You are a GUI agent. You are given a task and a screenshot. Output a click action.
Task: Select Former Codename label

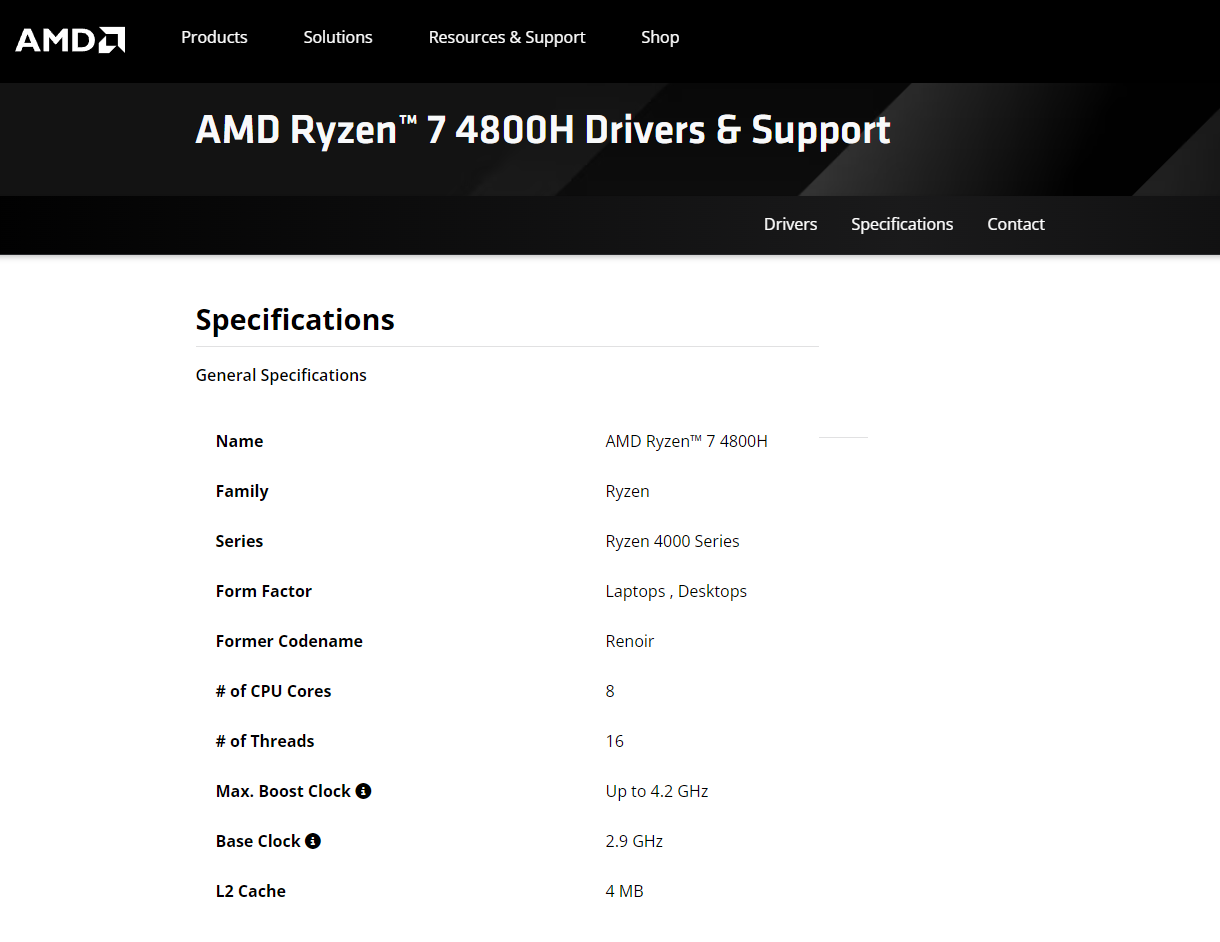[x=289, y=641]
